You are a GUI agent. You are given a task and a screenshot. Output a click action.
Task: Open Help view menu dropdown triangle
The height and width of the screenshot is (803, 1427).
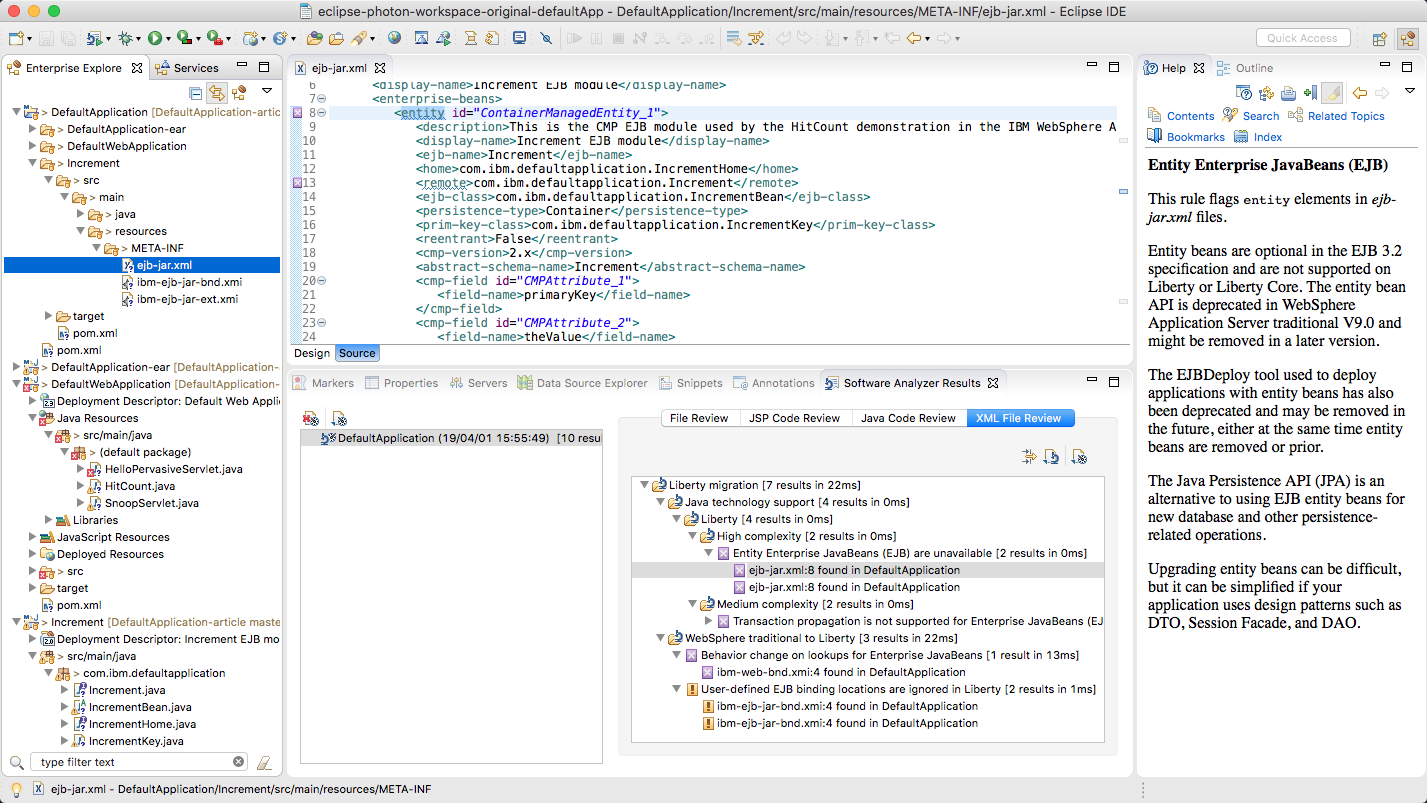point(1410,91)
